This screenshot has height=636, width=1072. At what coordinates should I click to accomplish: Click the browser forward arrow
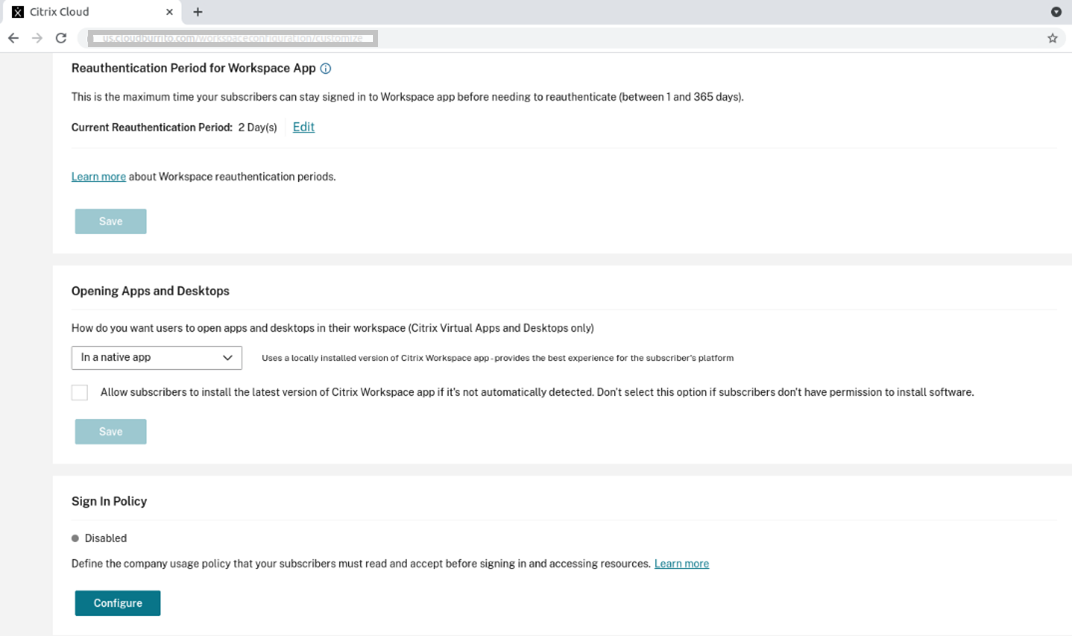coord(37,38)
